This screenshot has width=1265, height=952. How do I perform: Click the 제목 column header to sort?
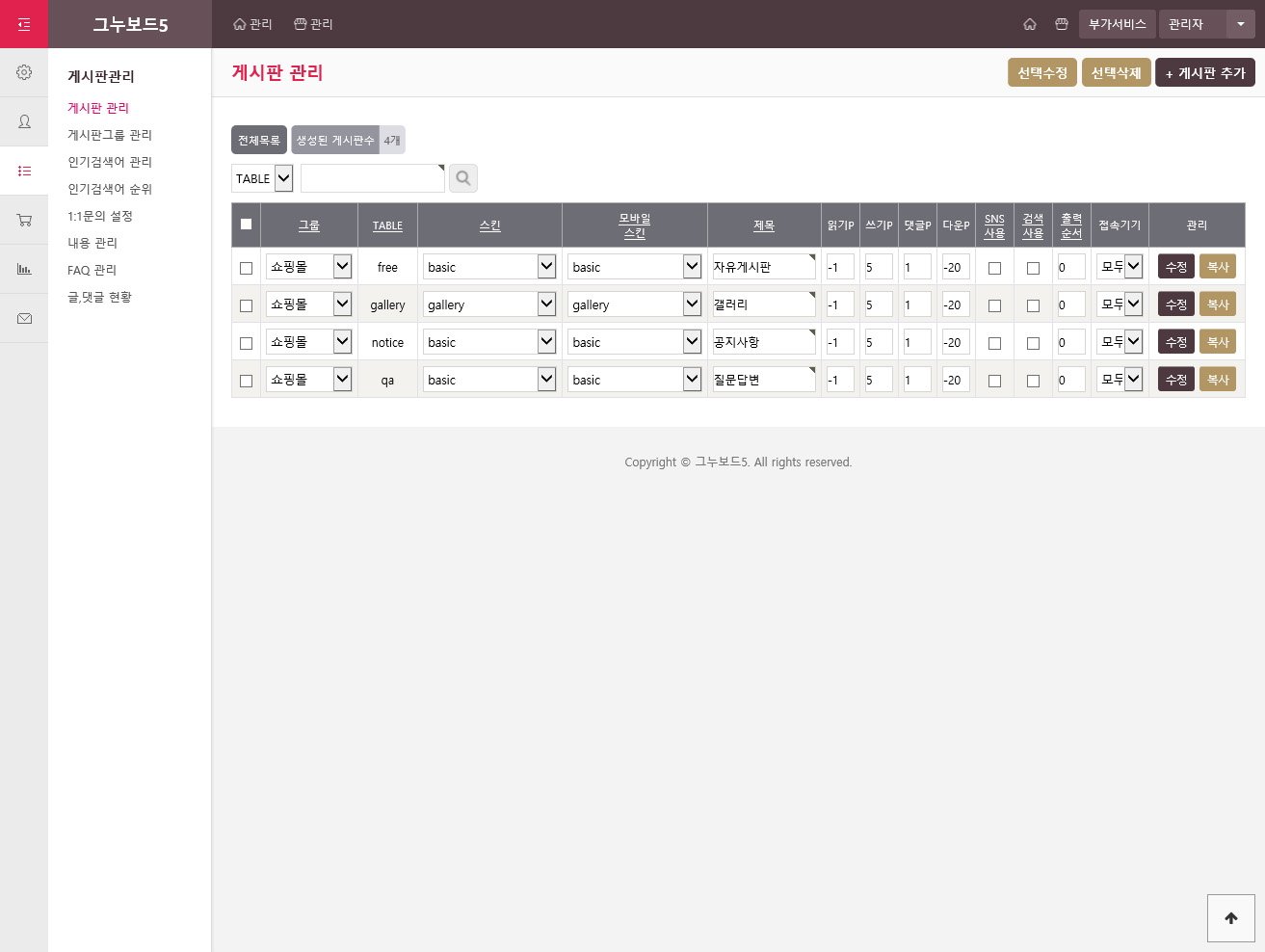click(764, 225)
